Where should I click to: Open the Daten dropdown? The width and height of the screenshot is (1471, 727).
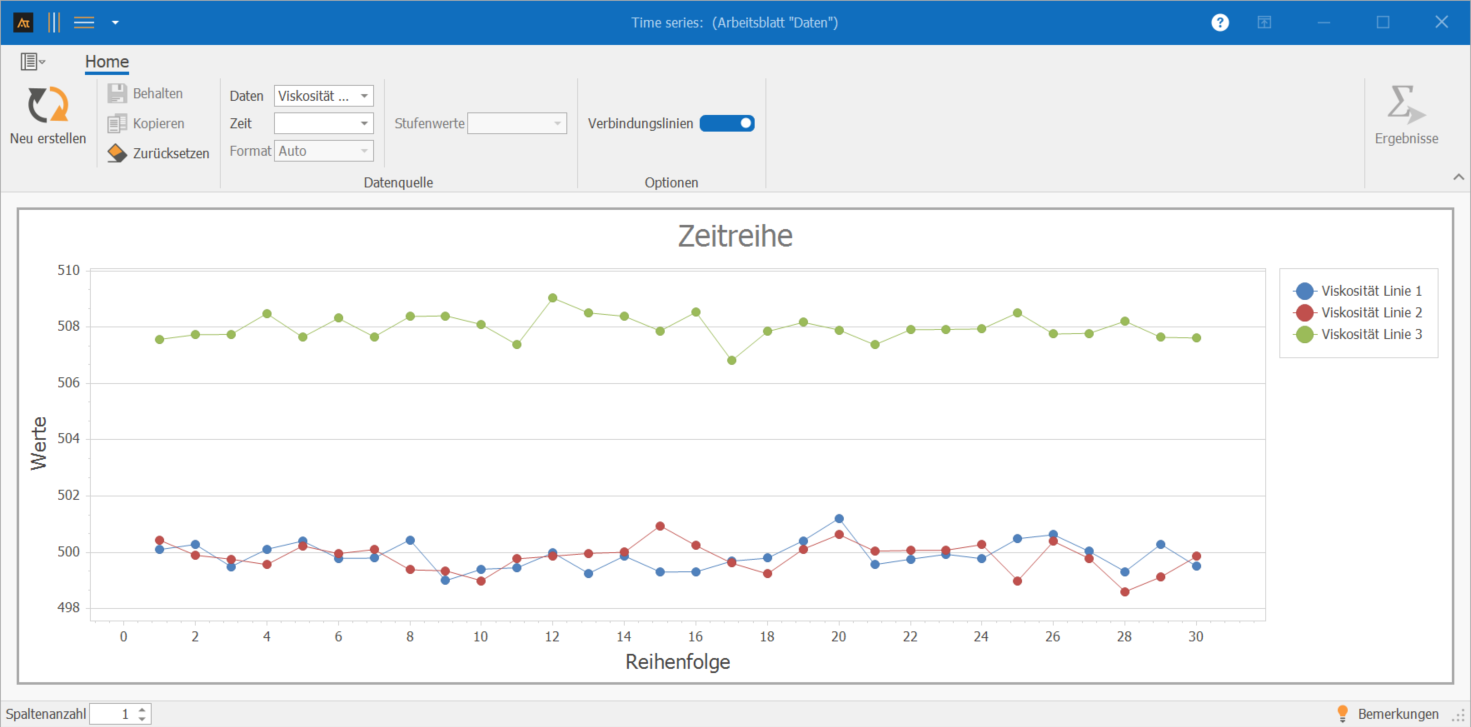click(x=364, y=96)
